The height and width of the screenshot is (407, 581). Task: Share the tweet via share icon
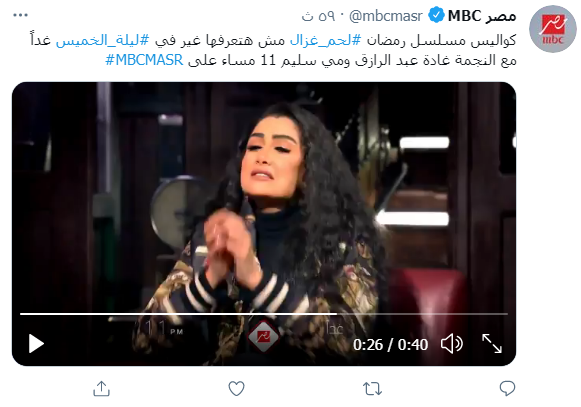[x=101, y=388]
